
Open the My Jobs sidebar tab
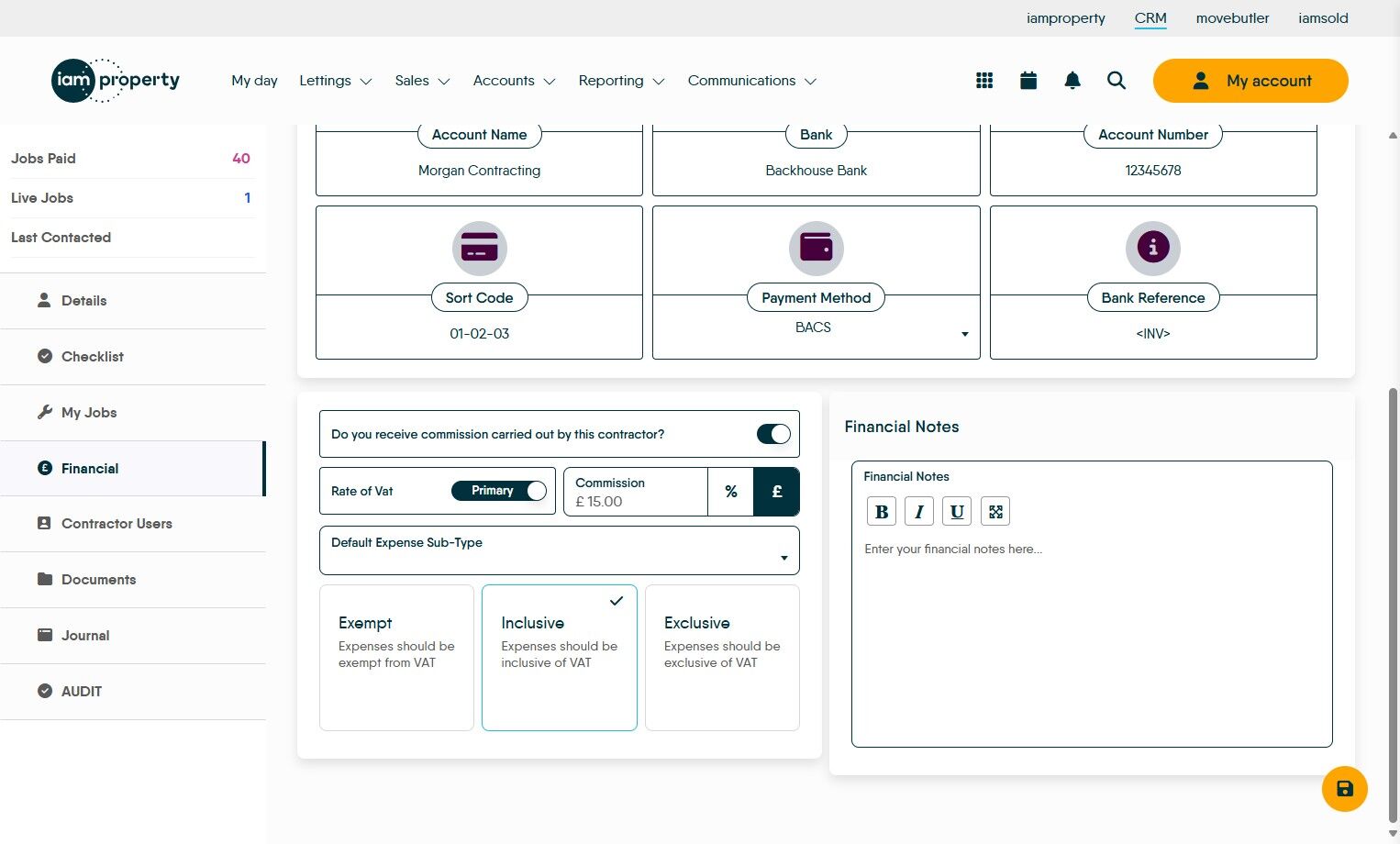click(x=133, y=413)
